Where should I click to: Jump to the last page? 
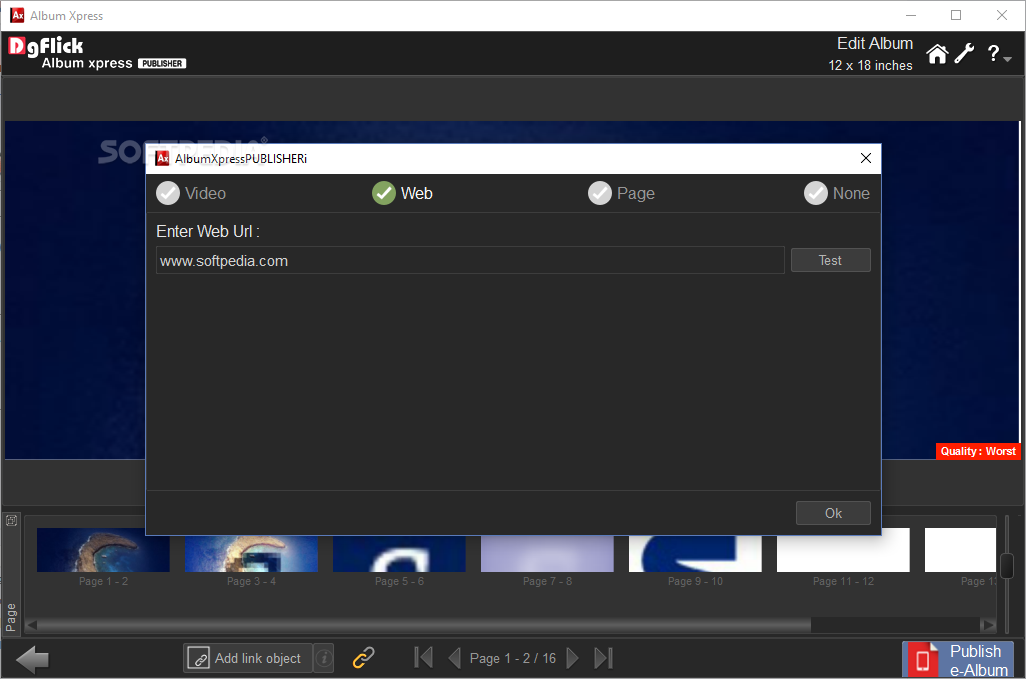(603, 657)
